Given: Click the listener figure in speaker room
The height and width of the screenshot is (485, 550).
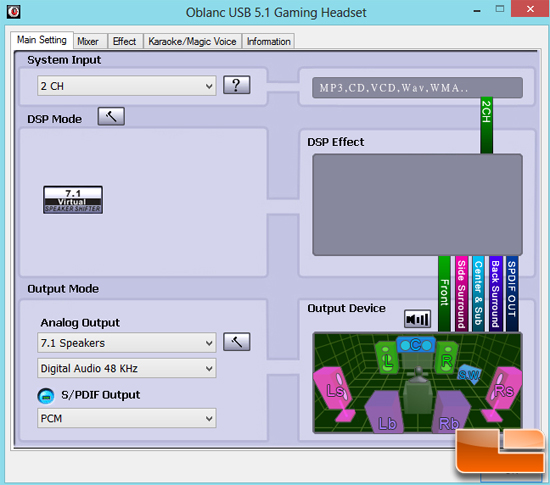Looking at the screenshot, I should coord(418,389).
